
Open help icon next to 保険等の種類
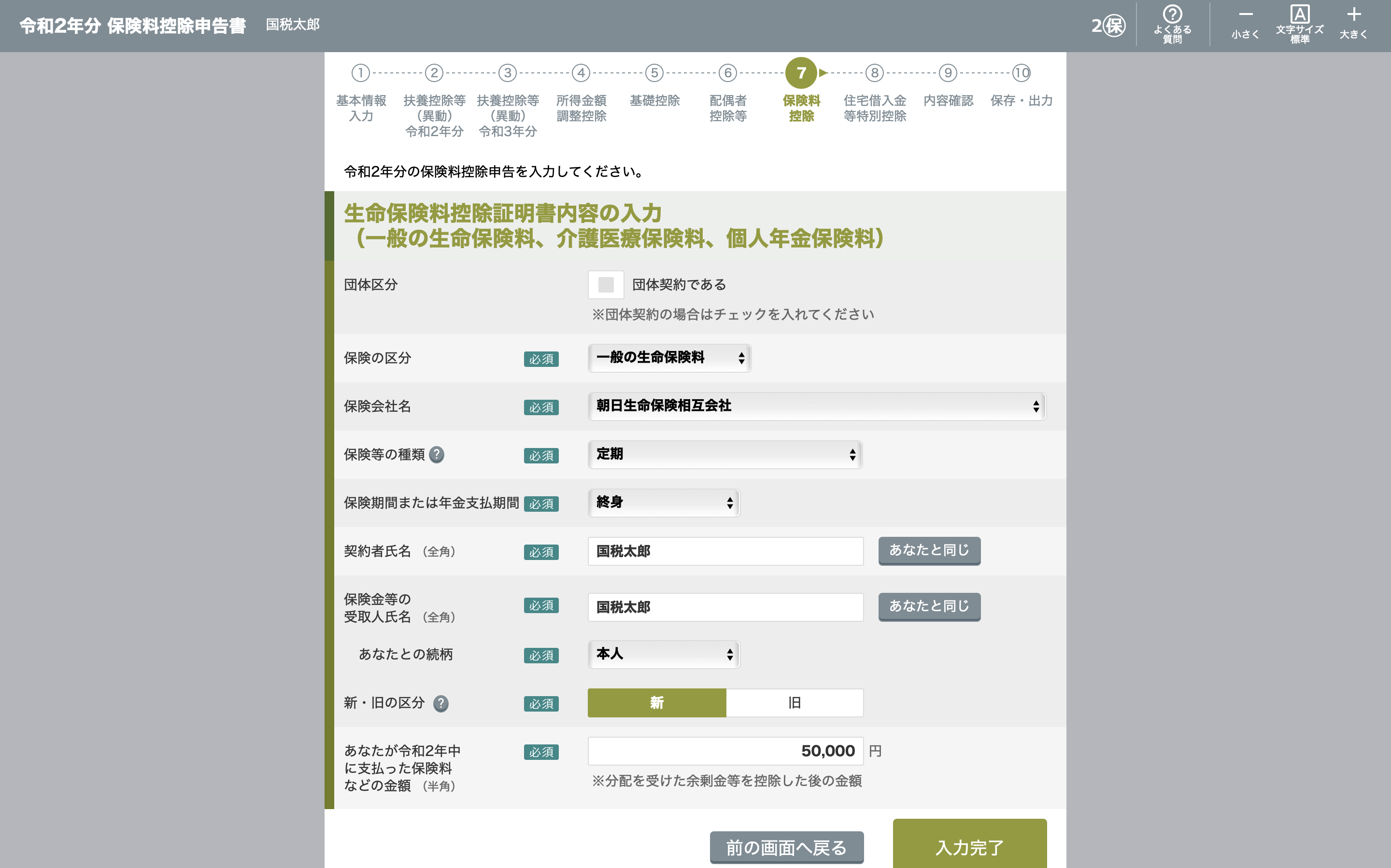[x=437, y=455]
